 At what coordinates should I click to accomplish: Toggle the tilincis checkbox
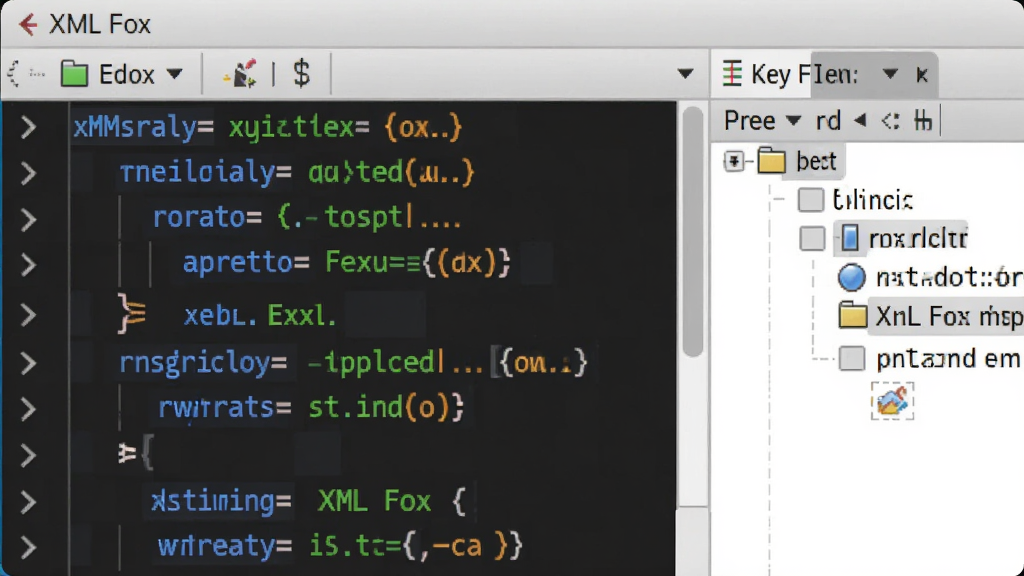810,200
